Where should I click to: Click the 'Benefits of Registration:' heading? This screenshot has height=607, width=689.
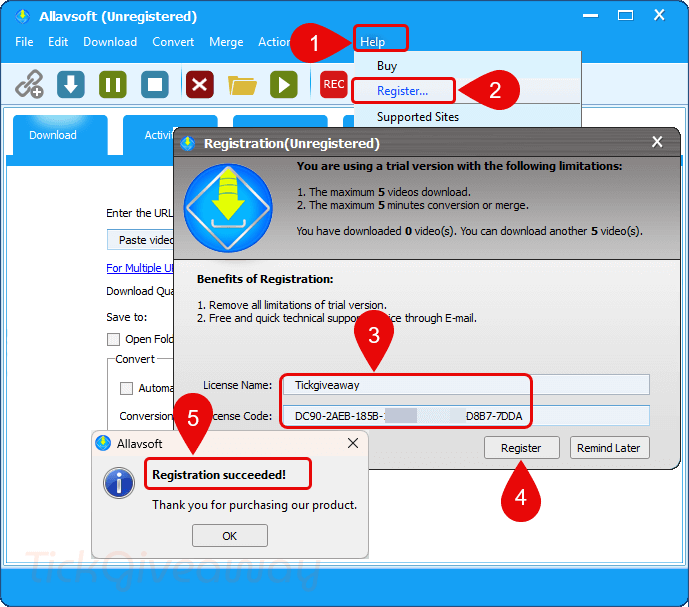pos(265,279)
